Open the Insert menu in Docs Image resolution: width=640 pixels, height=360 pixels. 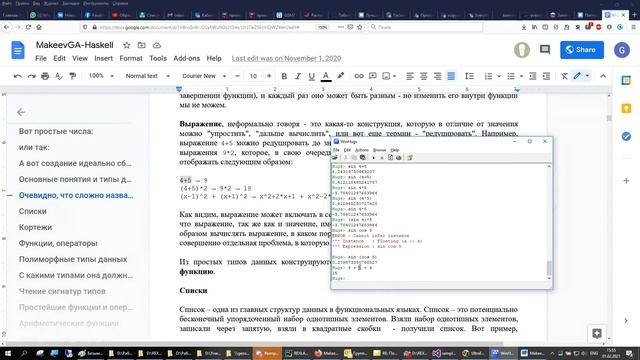point(104,58)
